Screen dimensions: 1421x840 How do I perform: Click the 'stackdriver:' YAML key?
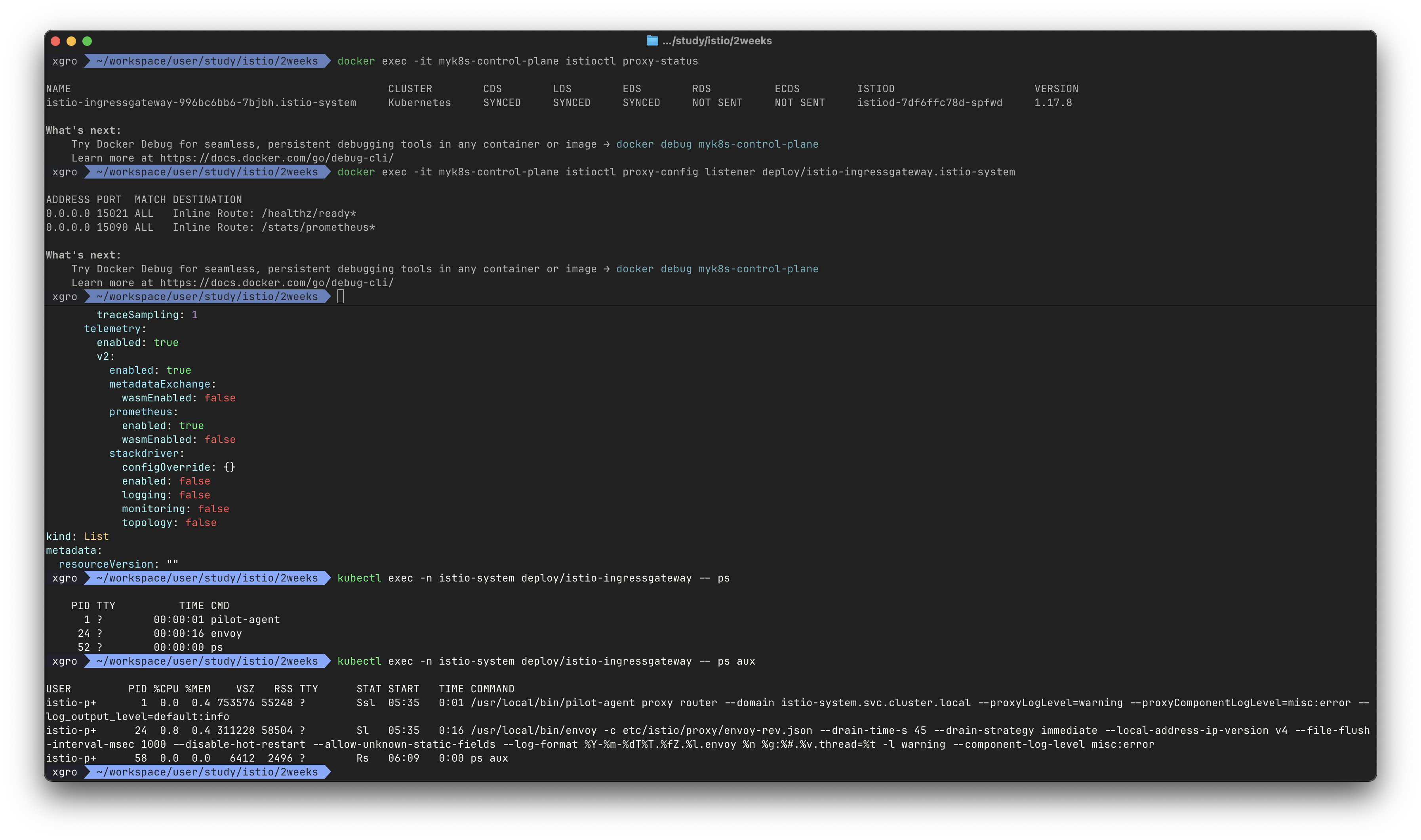[147, 453]
